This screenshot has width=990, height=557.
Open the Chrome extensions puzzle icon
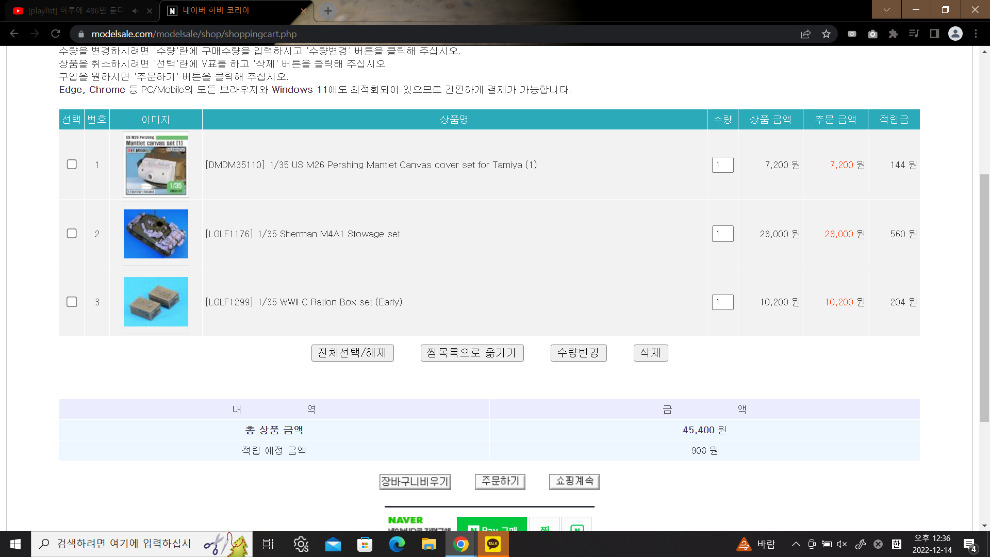coord(893,33)
